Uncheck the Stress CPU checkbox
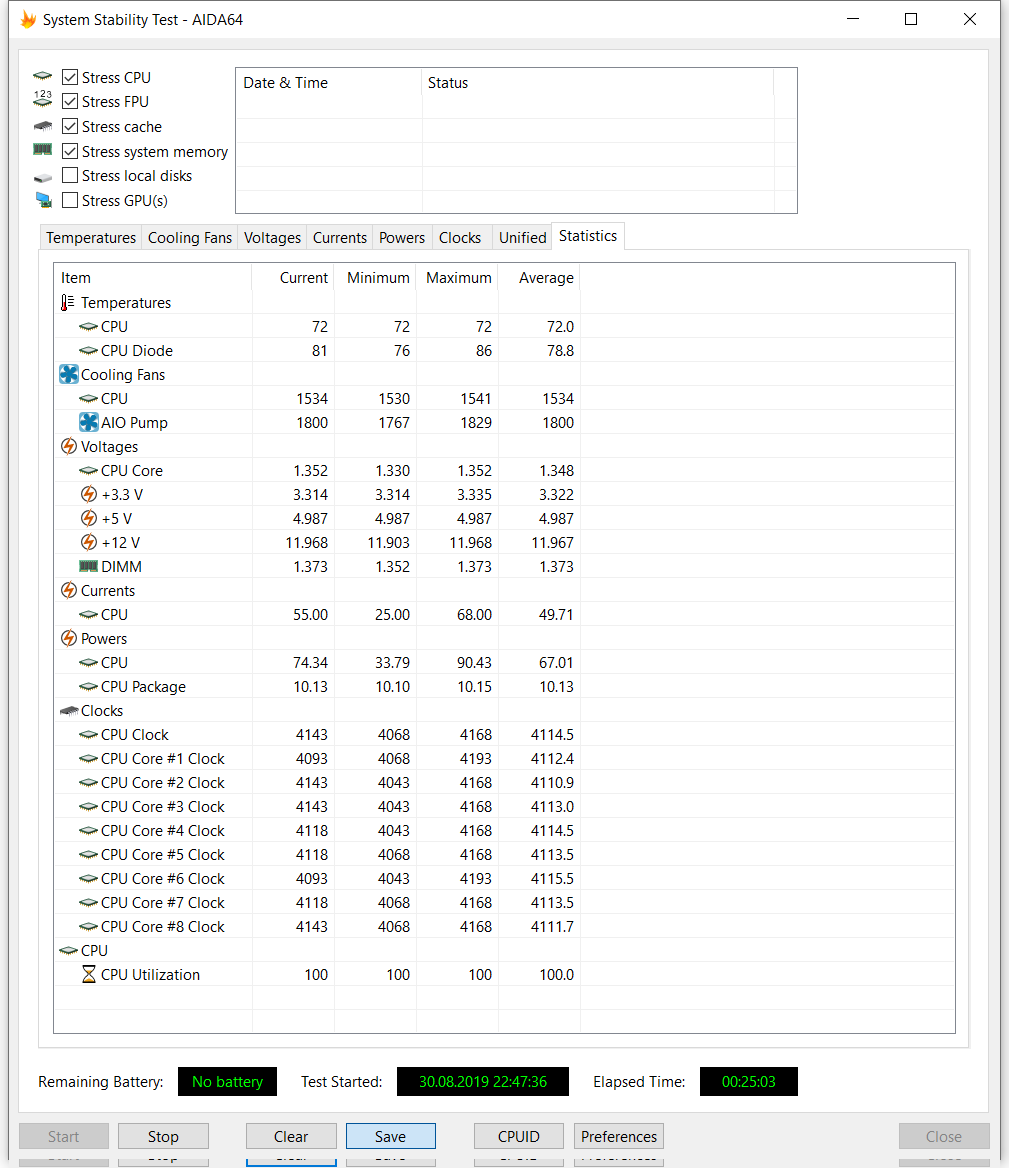 (70, 77)
